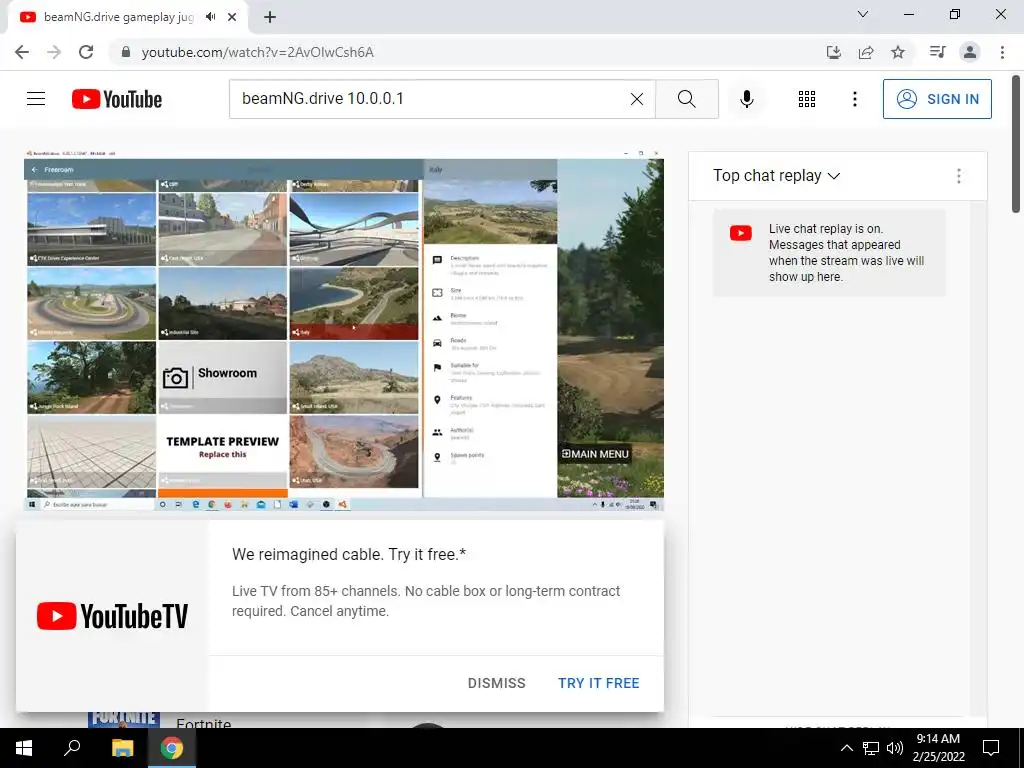Click the Showroom tile in video
Viewport: 1024px width, 768px height.
click(x=223, y=377)
